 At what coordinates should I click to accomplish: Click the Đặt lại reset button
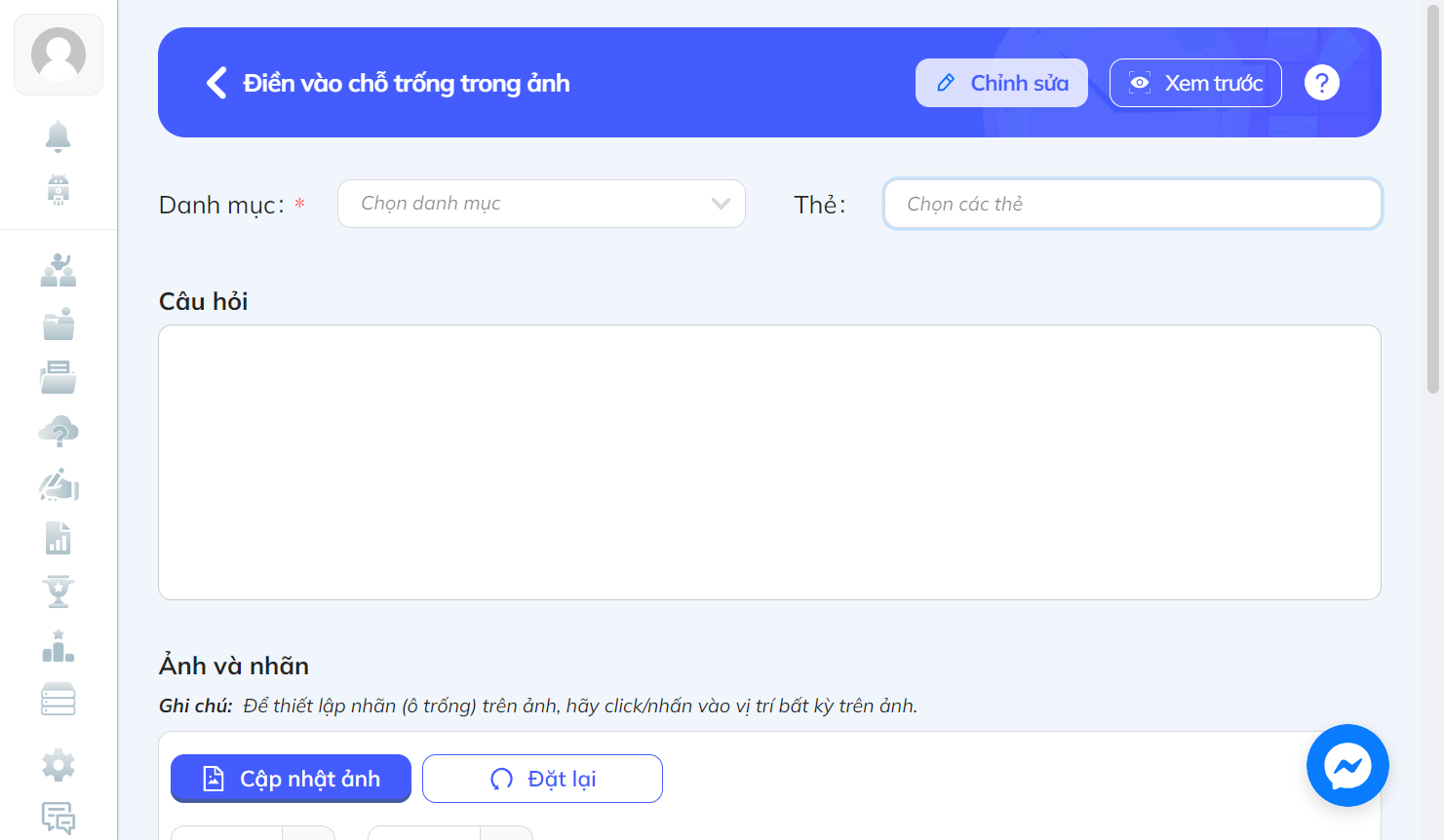pos(542,779)
